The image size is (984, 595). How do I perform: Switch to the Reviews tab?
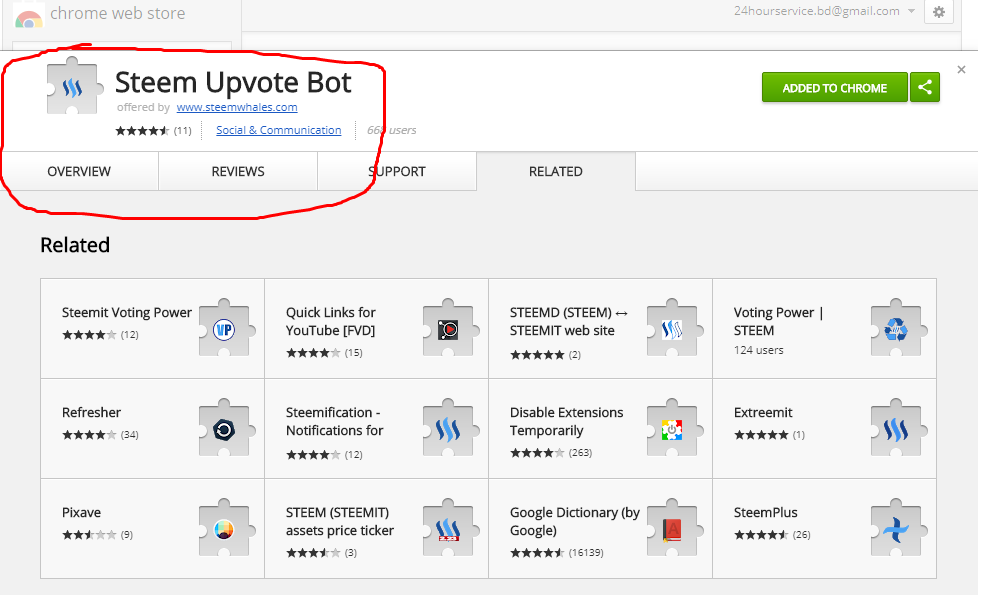click(x=238, y=171)
